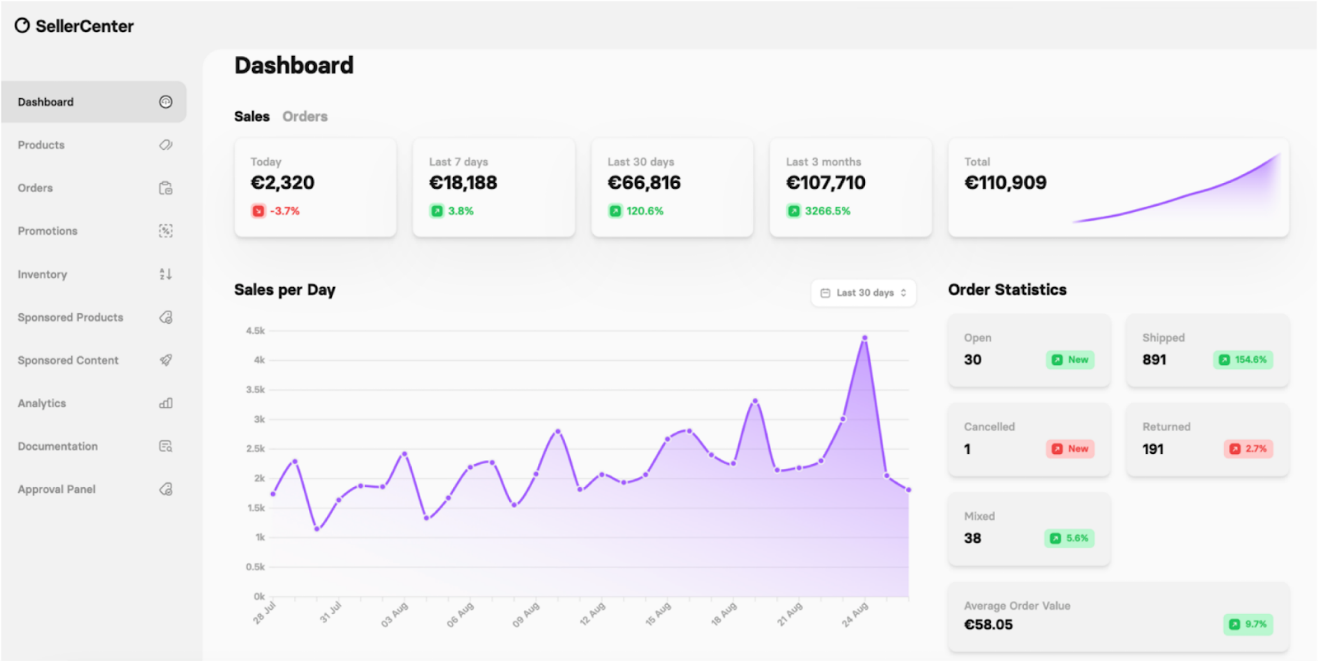Click the Order Statistics heading
Viewport: 1318px width, 661px height.
click(x=1007, y=290)
